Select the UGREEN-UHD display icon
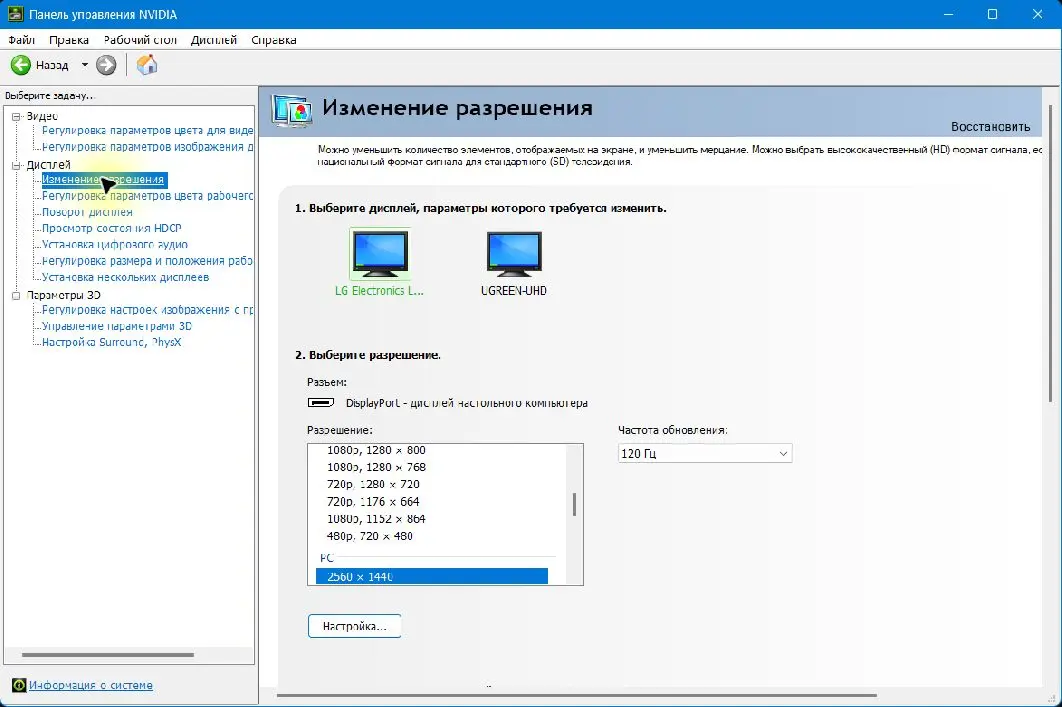The width and height of the screenshot is (1062, 707). 514,254
